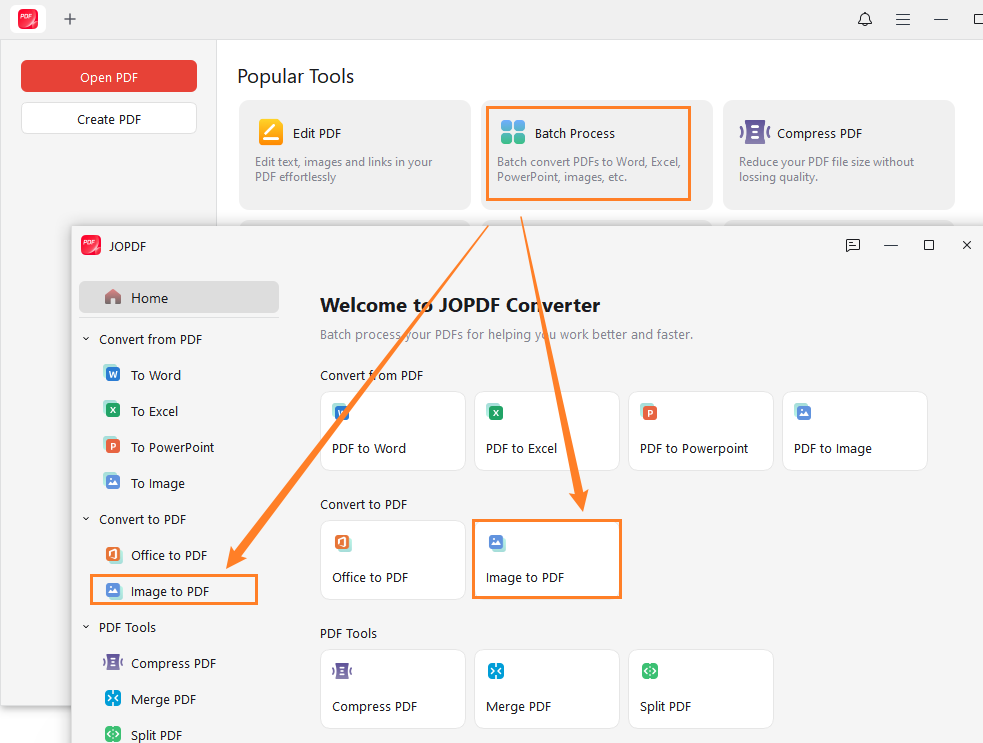Select To PowerPoint in sidebar

pyautogui.click(x=172, y=447)
